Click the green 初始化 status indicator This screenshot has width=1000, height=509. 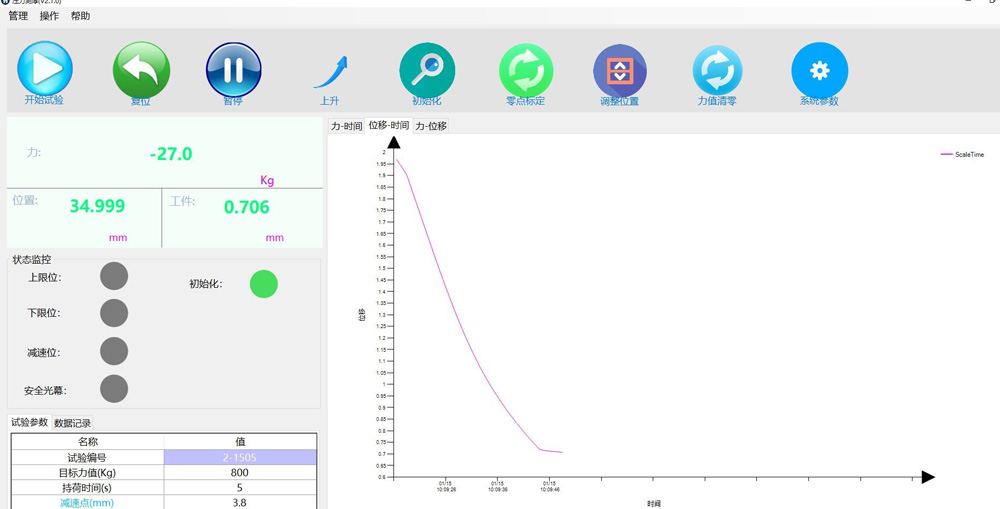coord(263,284)
